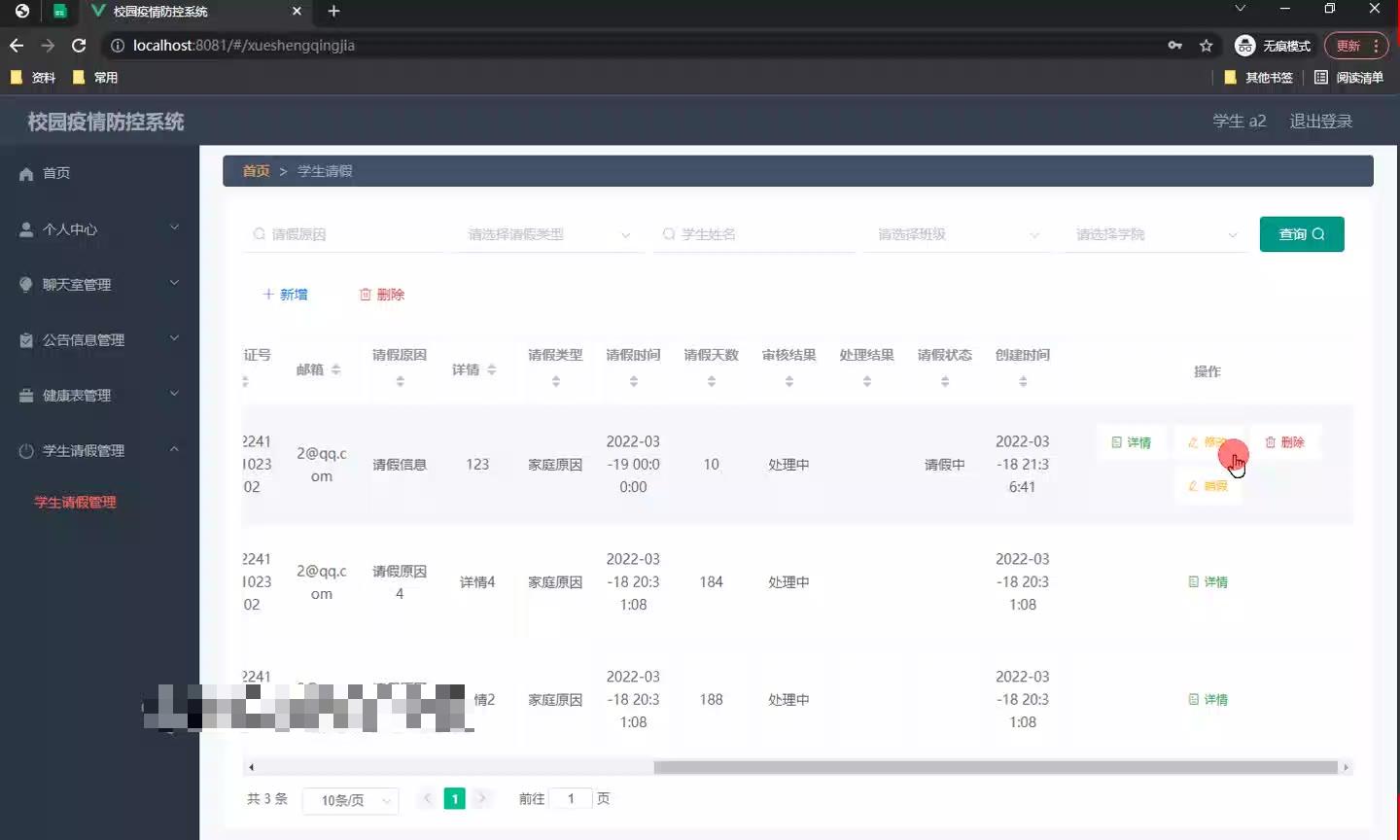Open the 10条/页 page size dropdown

(351, 800)
